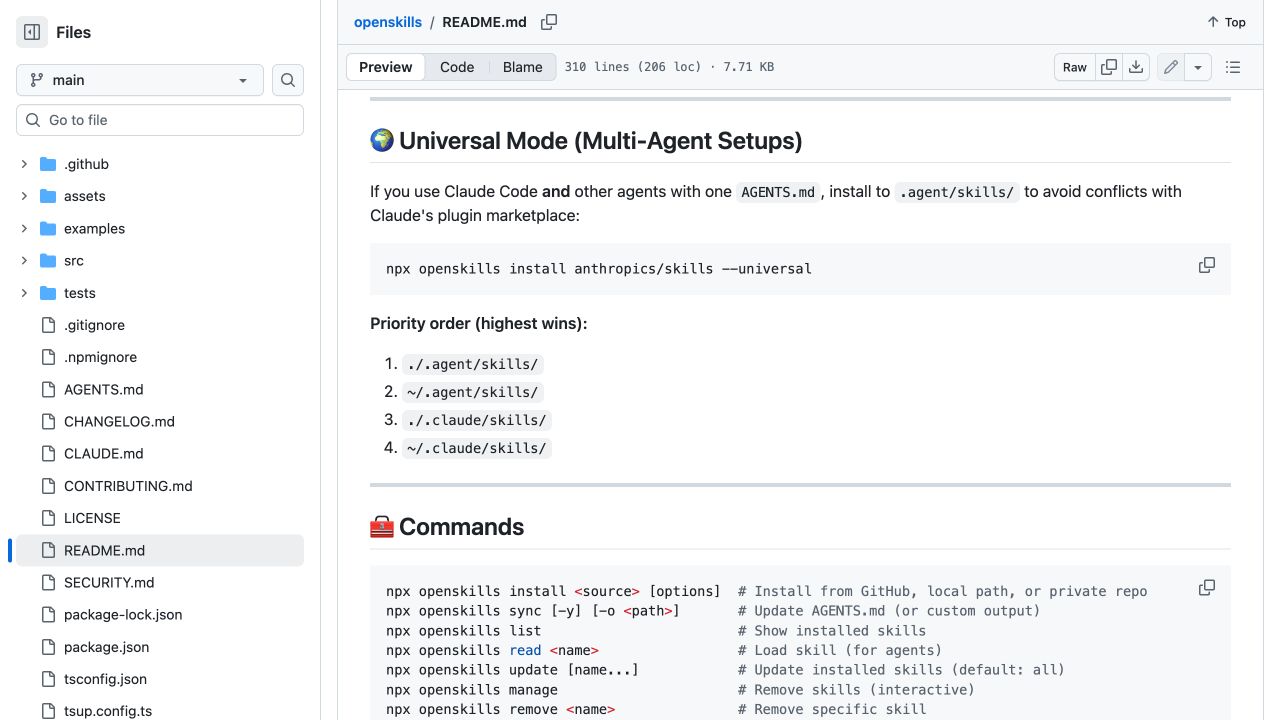The width and height of the screenshot is (1280, 720).
Task: Go to openskills repository breadcrumb link
Action: click(388, 22)
